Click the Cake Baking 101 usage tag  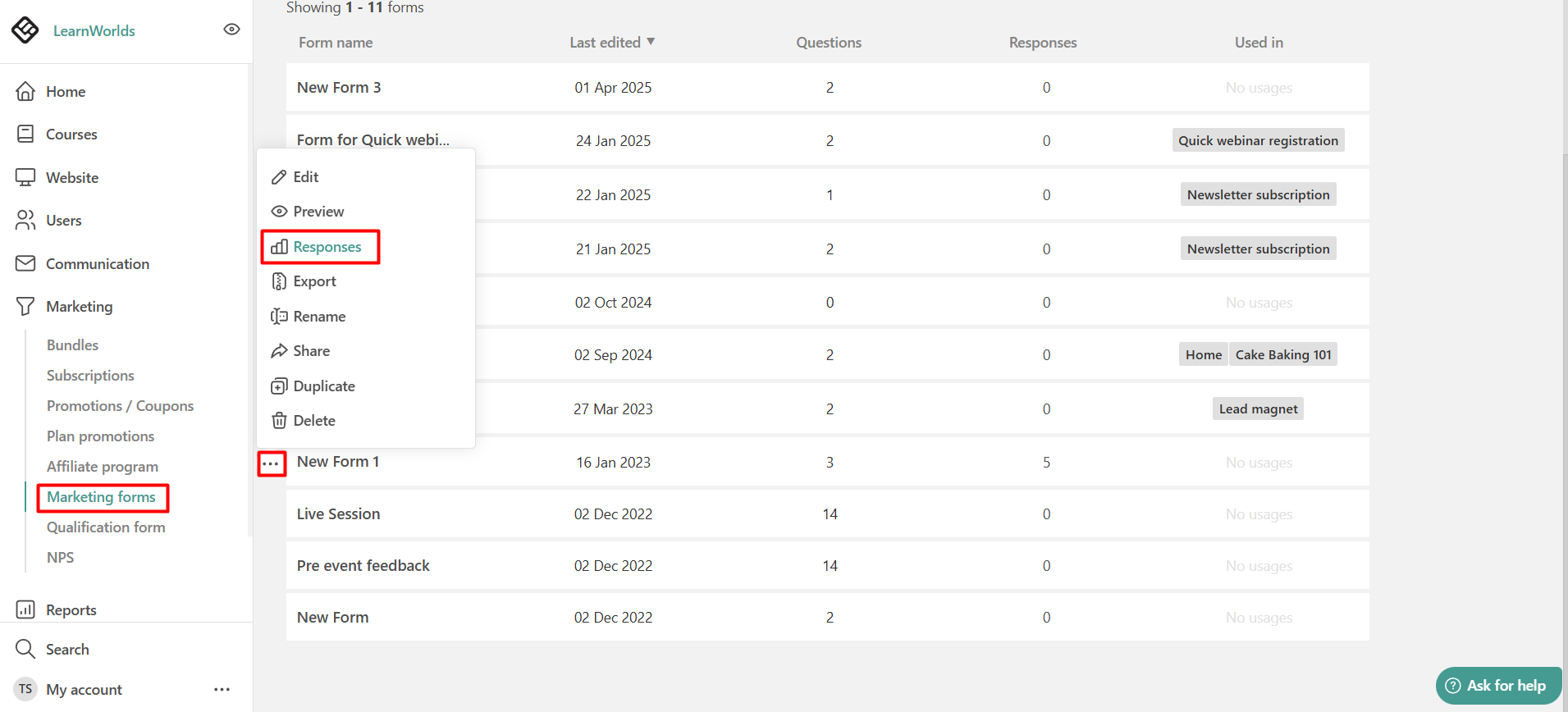tap(1283, 354)
